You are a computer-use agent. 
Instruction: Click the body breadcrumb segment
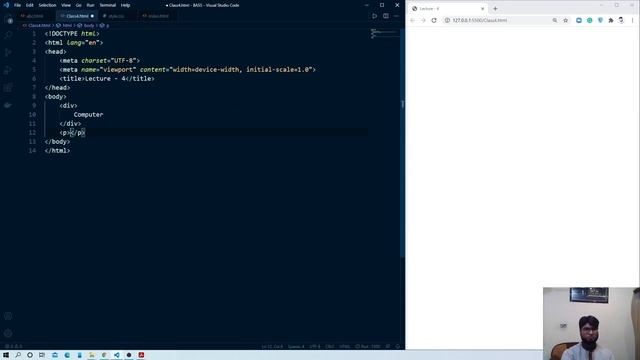click(x=89, y=25)
